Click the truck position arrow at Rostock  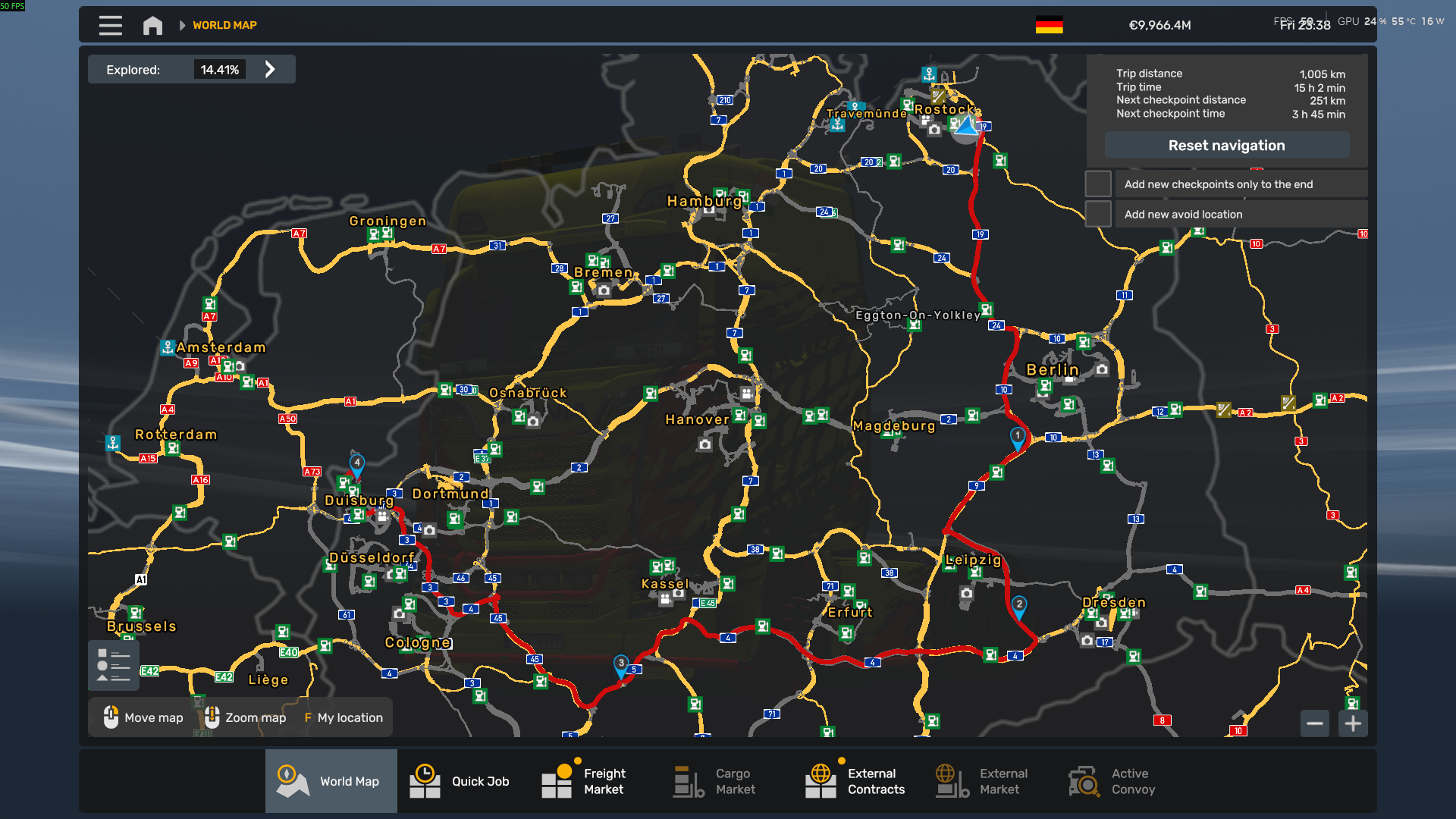coord(966,127)
